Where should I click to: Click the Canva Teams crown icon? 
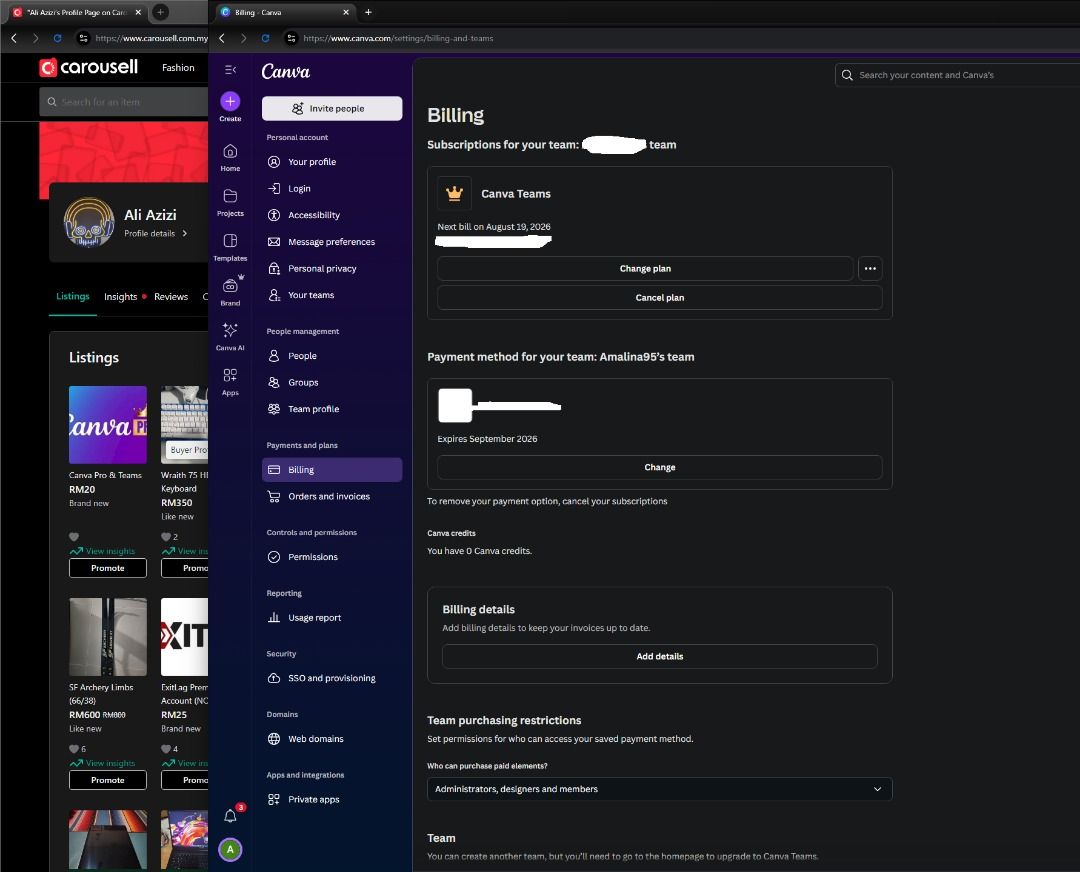click(x=455, y=194)
